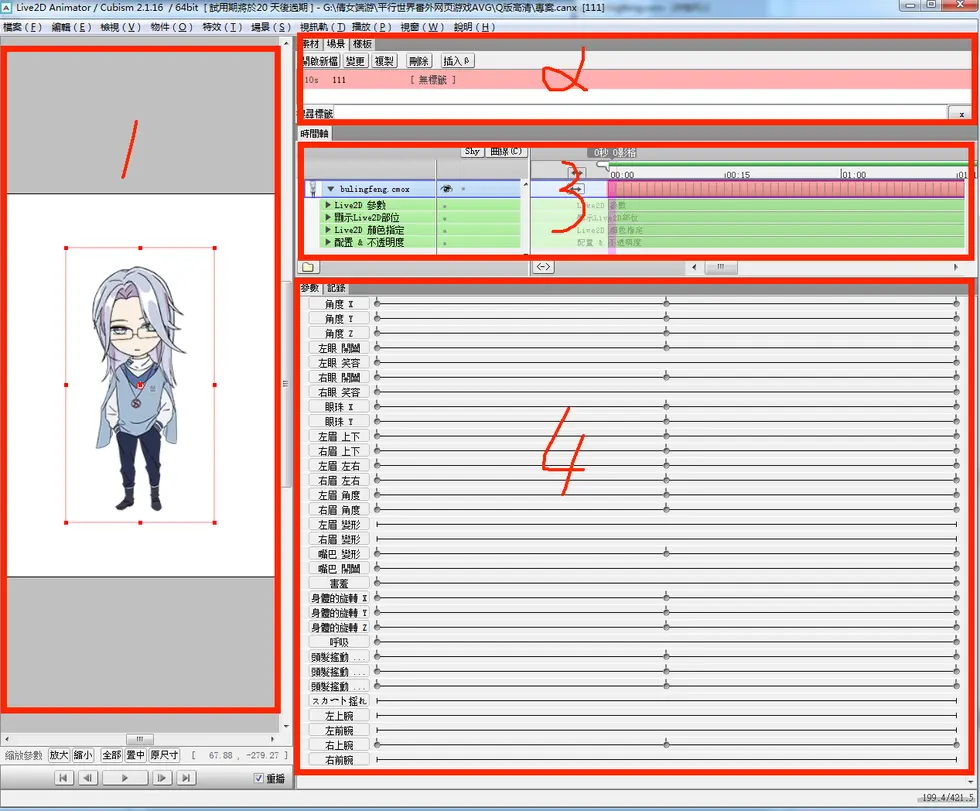The height and width of the screenshot is (811, 980).
Task: Step forward one frame
Action: (x=161, y=778)
